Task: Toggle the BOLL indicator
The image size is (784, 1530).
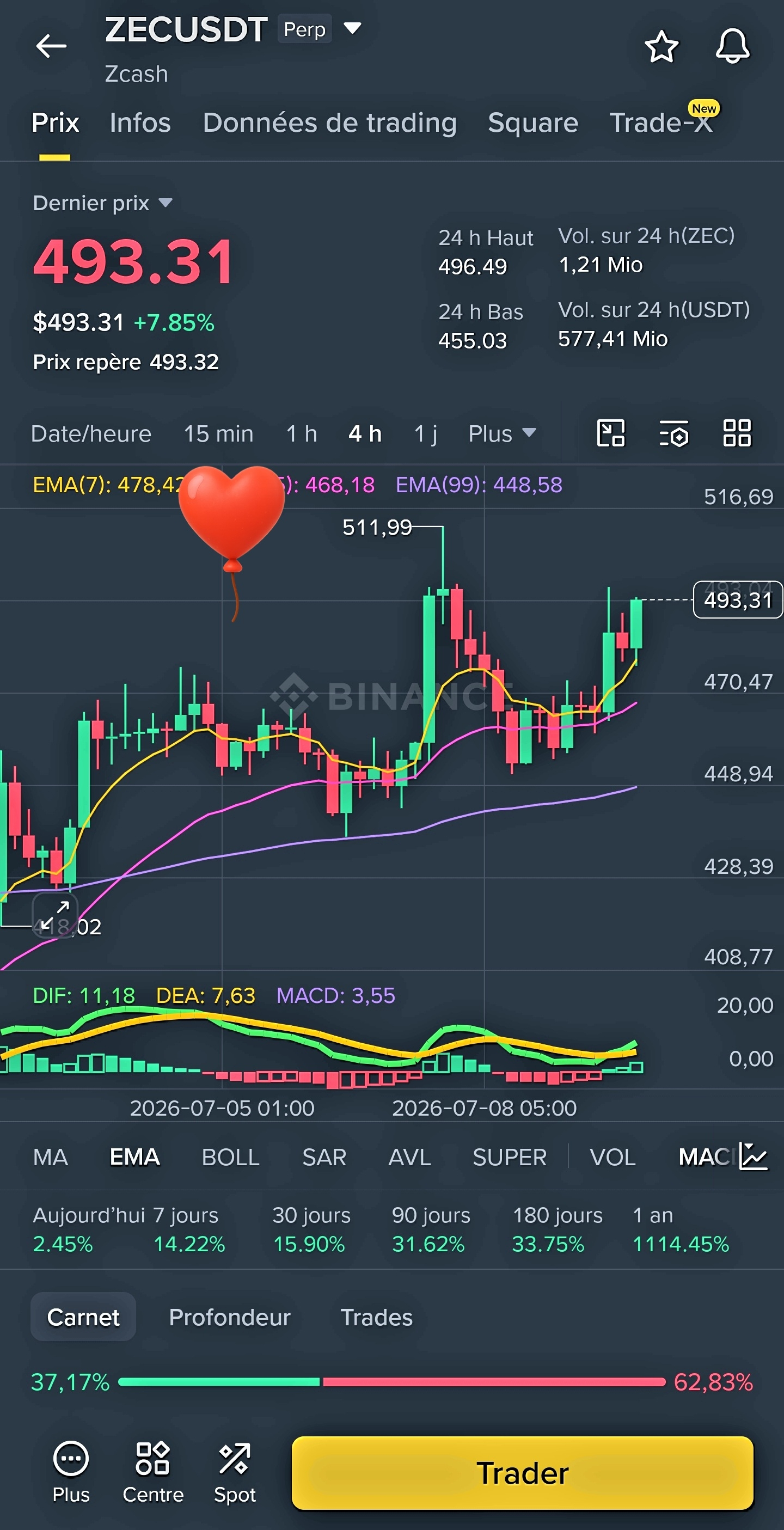Action: pos(230,1157)
